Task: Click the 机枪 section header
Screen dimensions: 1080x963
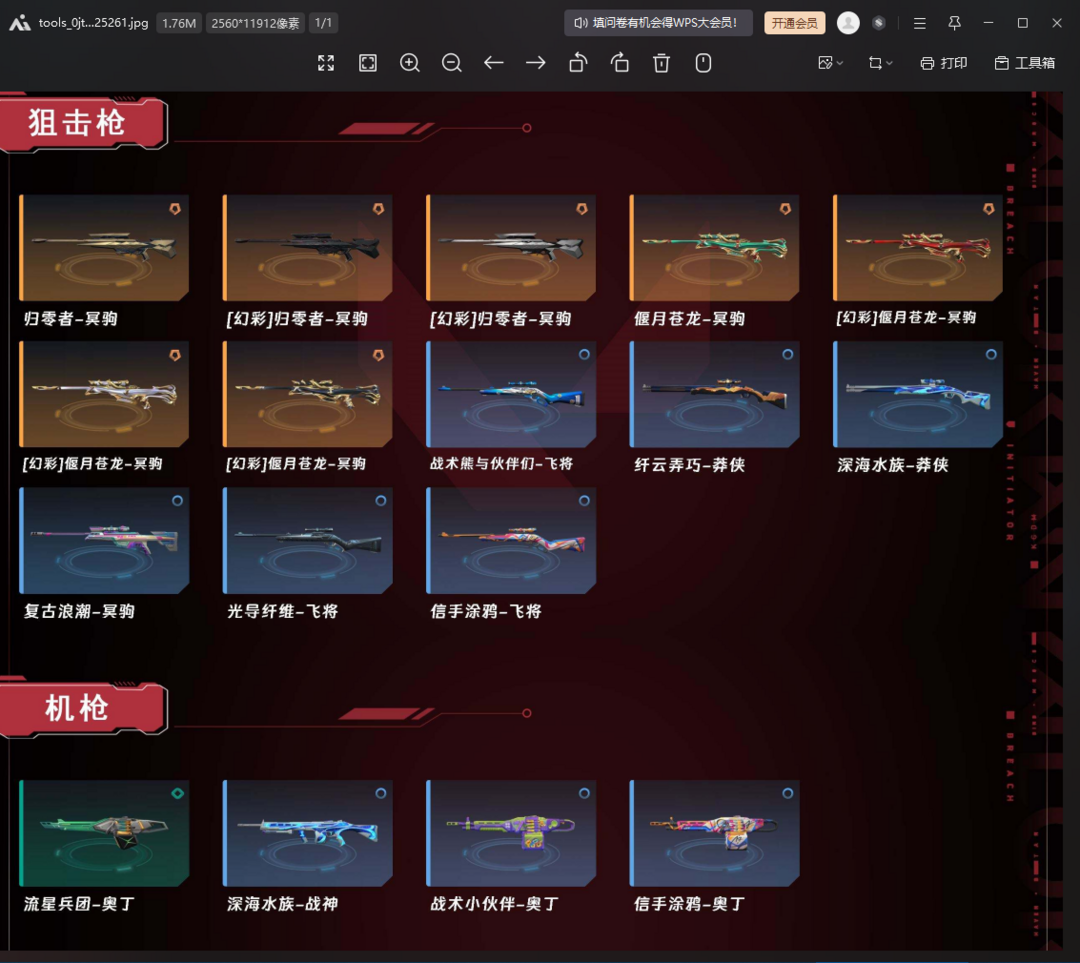Action: [81, 709]
